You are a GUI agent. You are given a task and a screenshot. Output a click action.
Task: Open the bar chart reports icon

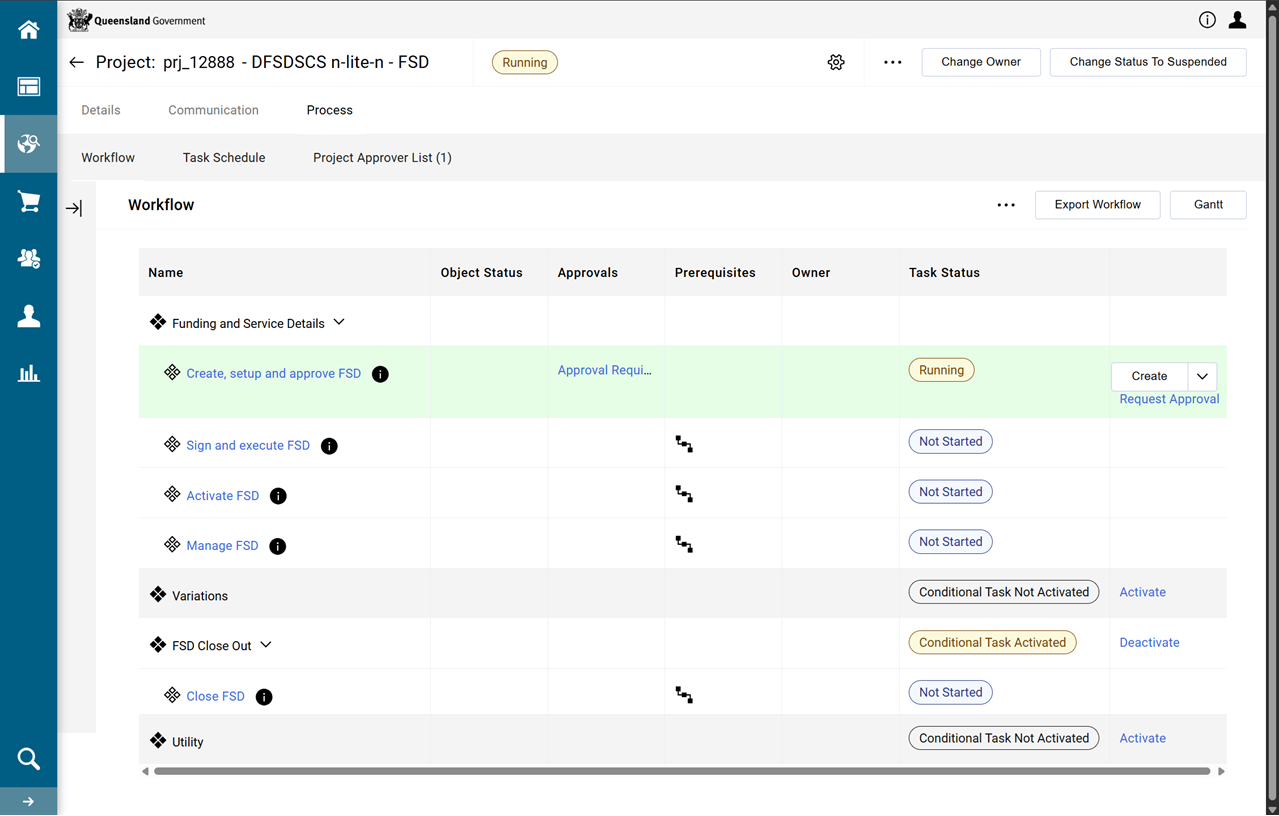[x=28, y=374]
